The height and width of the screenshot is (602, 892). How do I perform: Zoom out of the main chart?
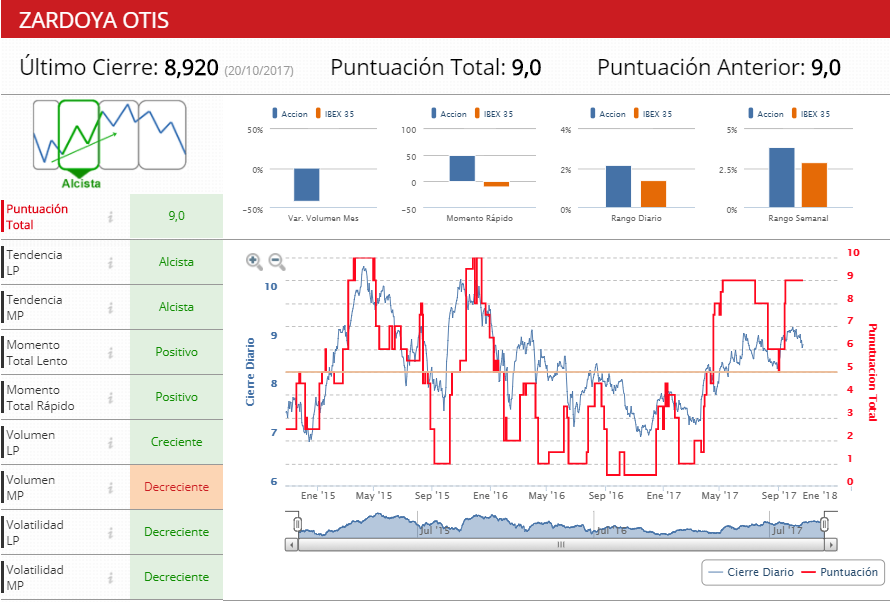tap(276, 261)
